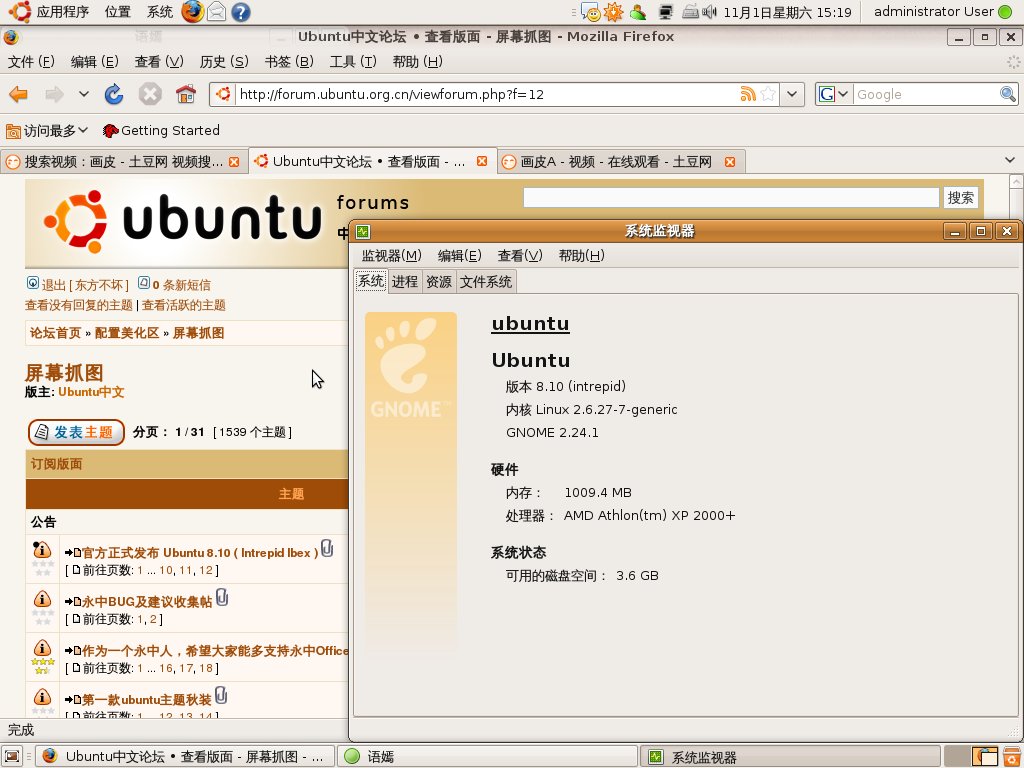This screenshot has height=768, width=1024.
Task: Click the keyboard input method tray icon
Action: (x=691, y=12)
